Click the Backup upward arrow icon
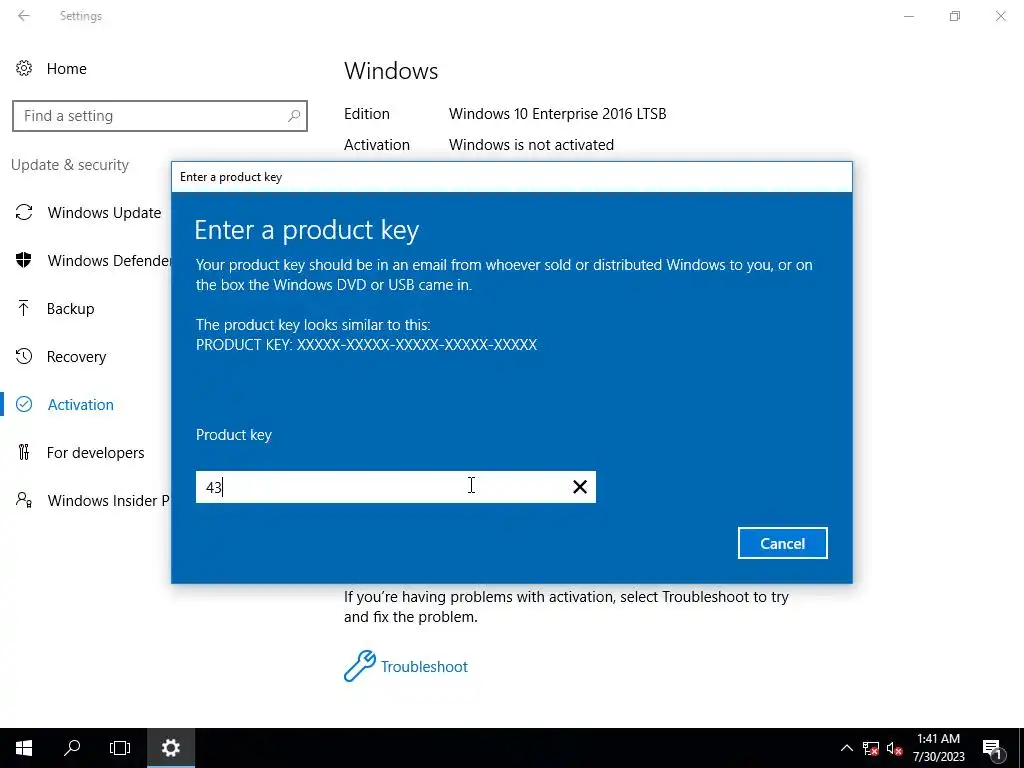The width and height of the screenshot is (1024, 768). click(x=24, y=308)
